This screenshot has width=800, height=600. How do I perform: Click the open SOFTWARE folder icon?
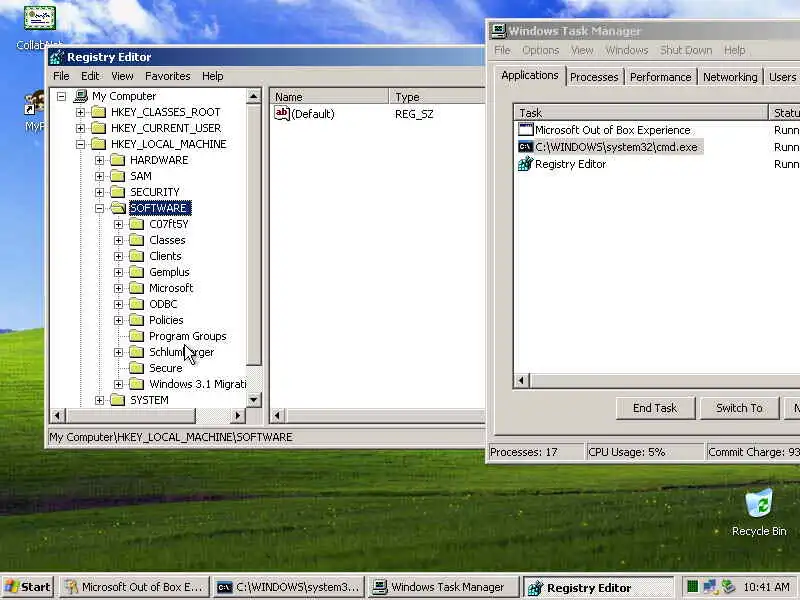click(x=118, y=208)
